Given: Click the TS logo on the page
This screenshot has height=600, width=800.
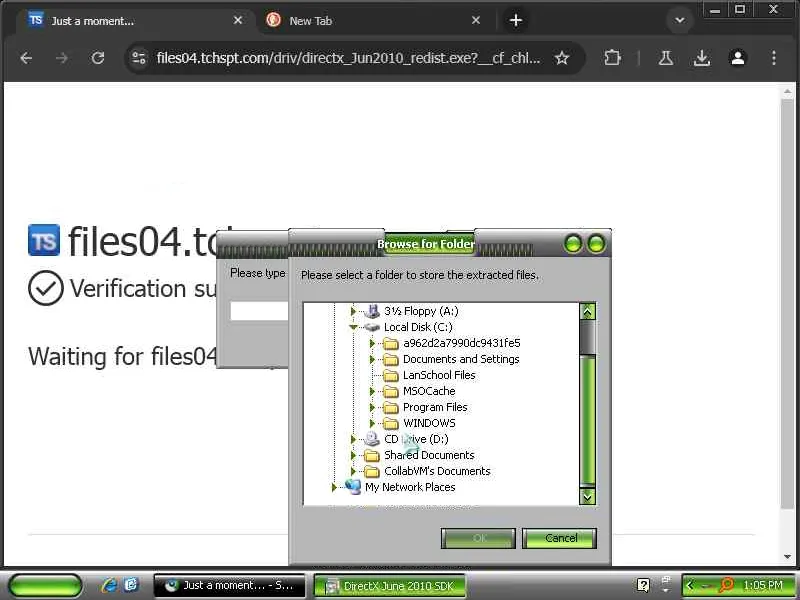Looking at the screenshot, I should click(x=44, y=240).
